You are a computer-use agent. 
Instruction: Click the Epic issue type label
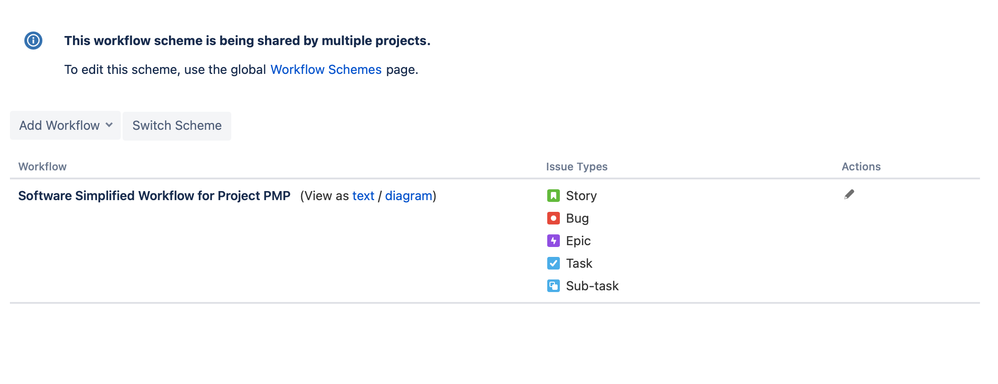(x=579, y=241)
